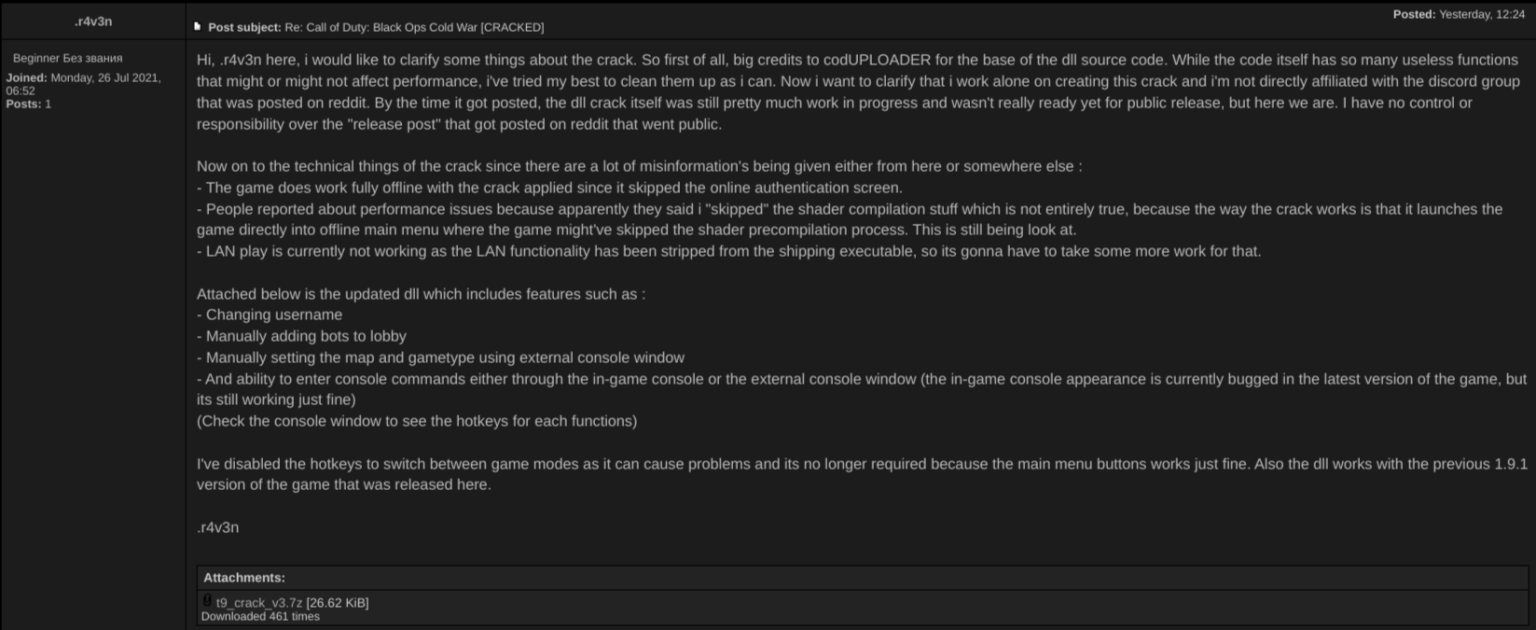Click the Call of Duty post subject title

point(414,27)
